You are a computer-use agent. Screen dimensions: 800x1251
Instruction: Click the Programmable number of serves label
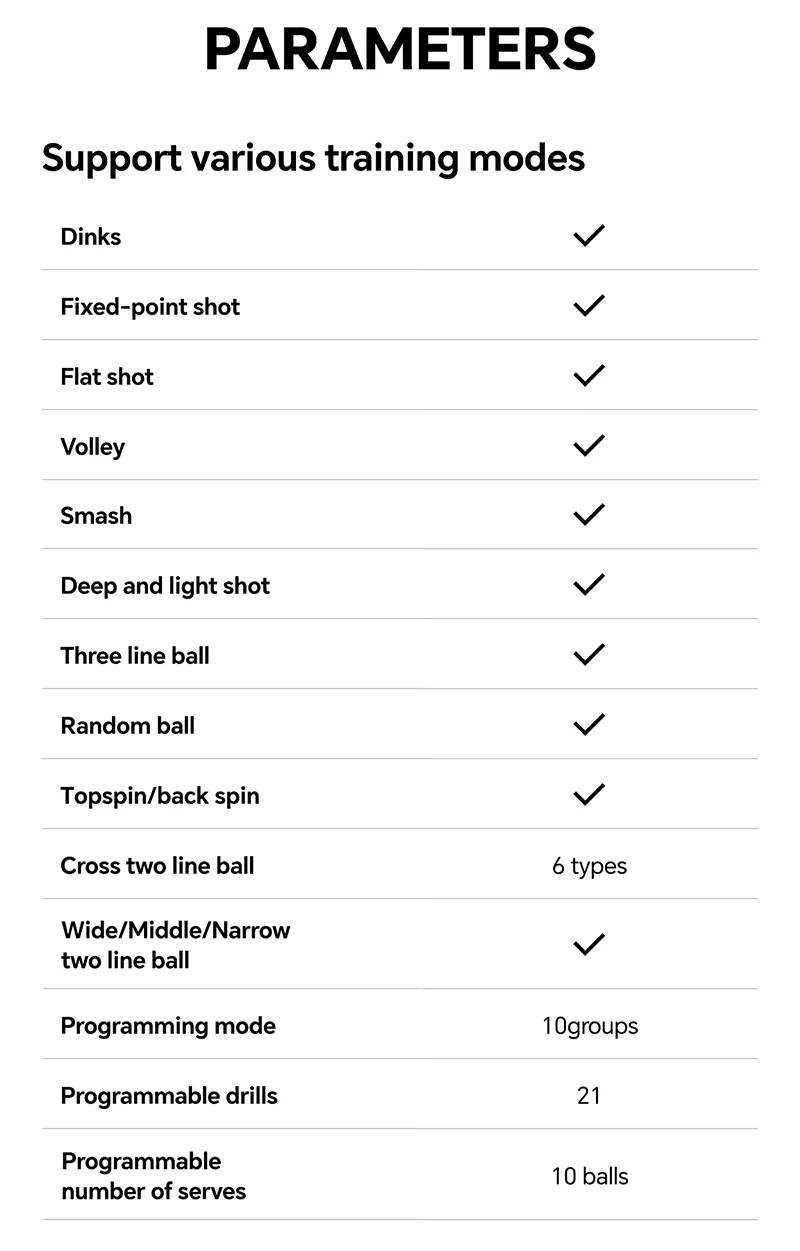click(x=153, y=1176)
